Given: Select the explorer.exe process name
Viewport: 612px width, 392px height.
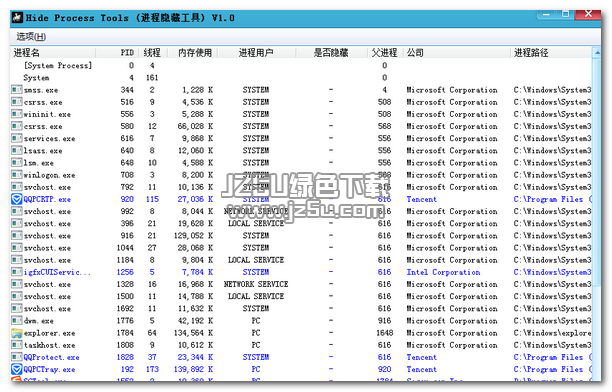Looking at the screenshot, I should (x=50, y=333).
